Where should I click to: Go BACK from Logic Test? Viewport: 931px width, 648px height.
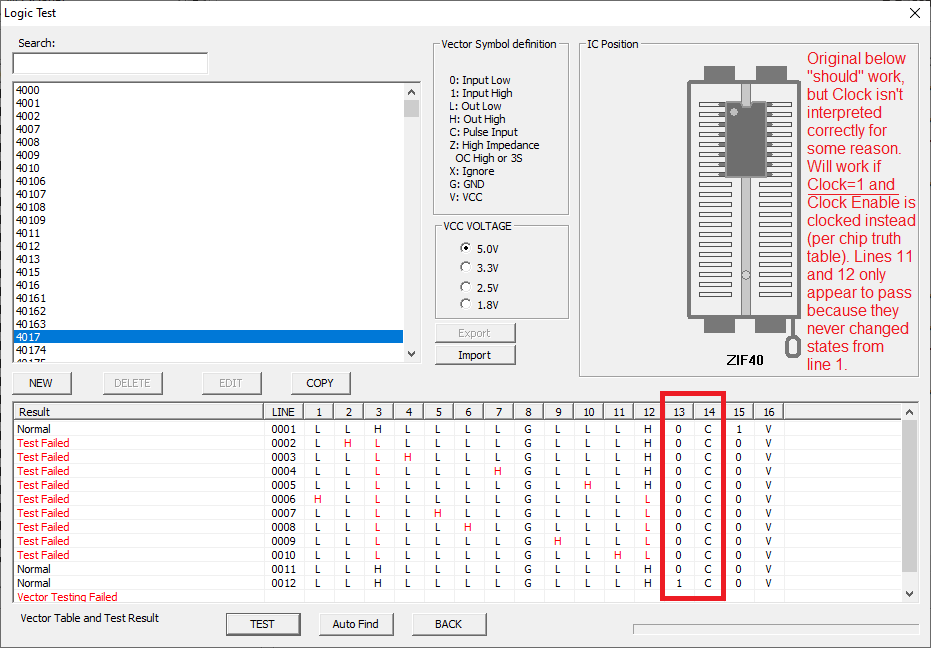click(448, 624)
